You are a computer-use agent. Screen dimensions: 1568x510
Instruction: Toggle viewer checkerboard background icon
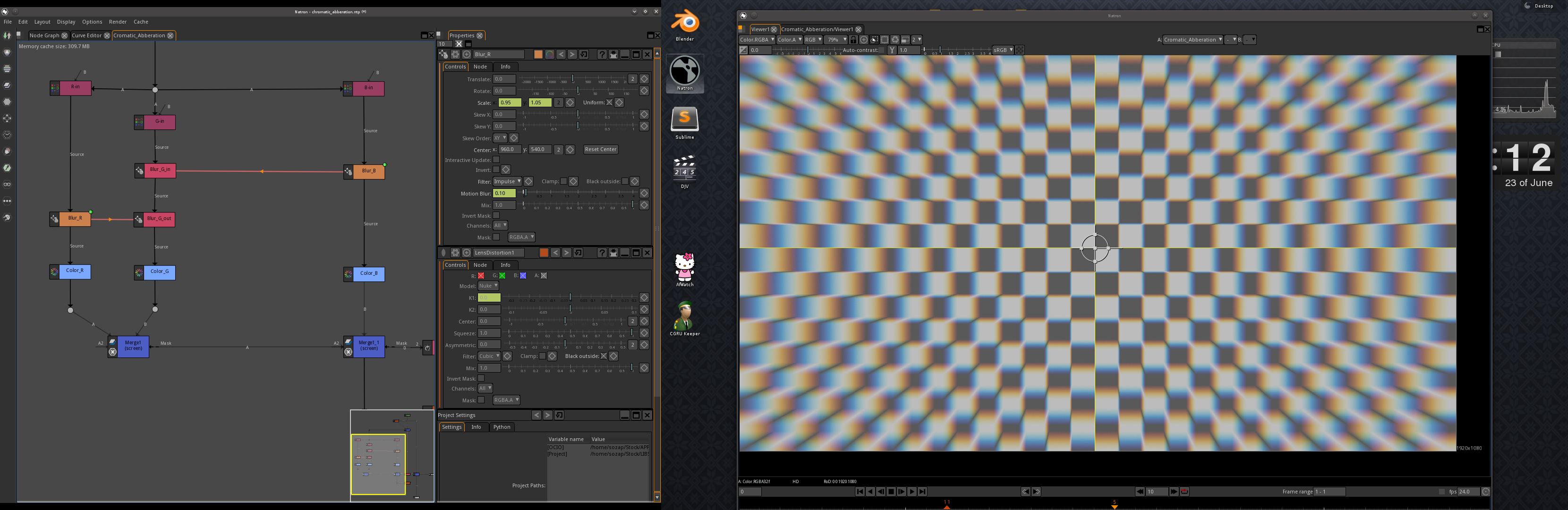(1020, 50)
